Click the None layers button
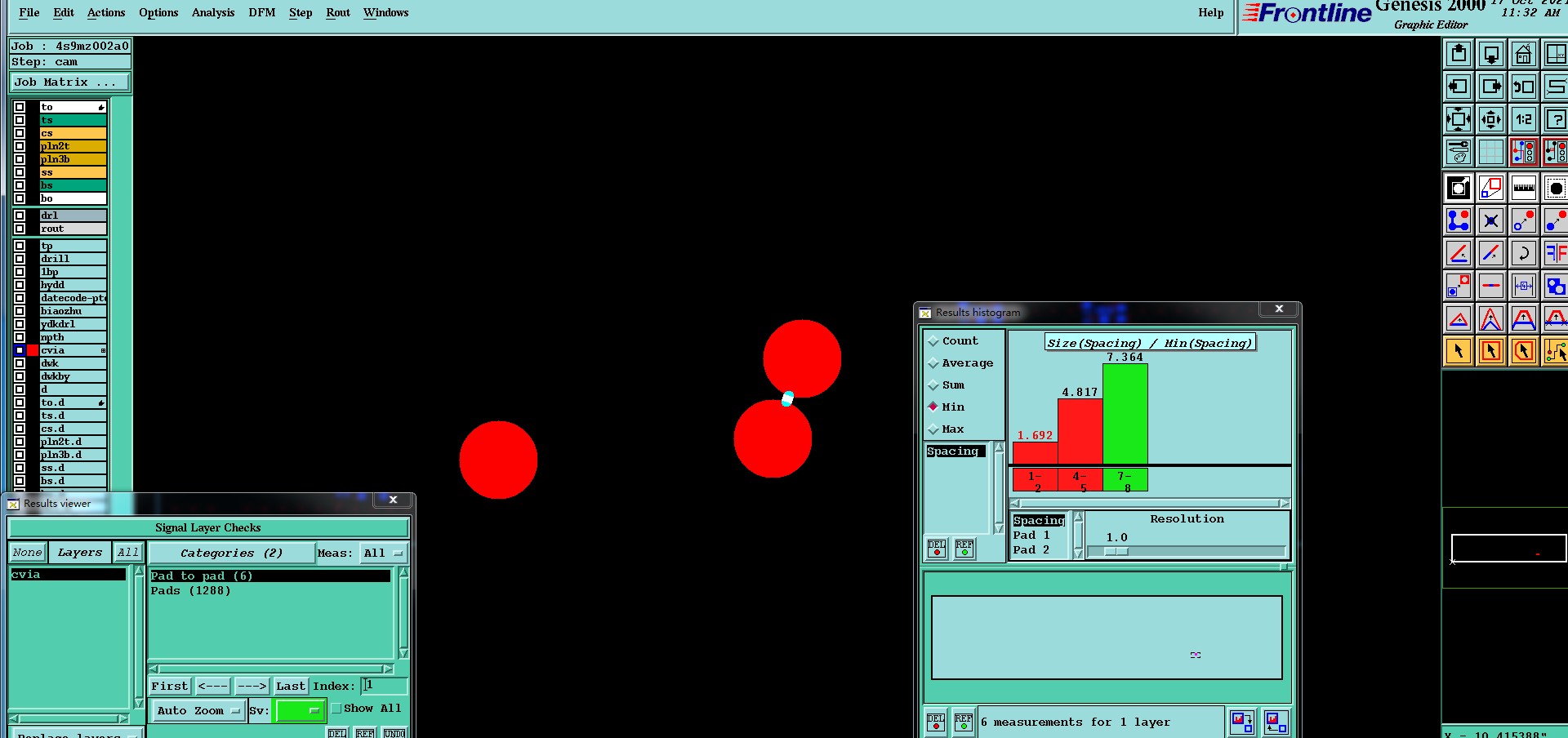This screenshot has height=738, width=1568. [27, 553]
